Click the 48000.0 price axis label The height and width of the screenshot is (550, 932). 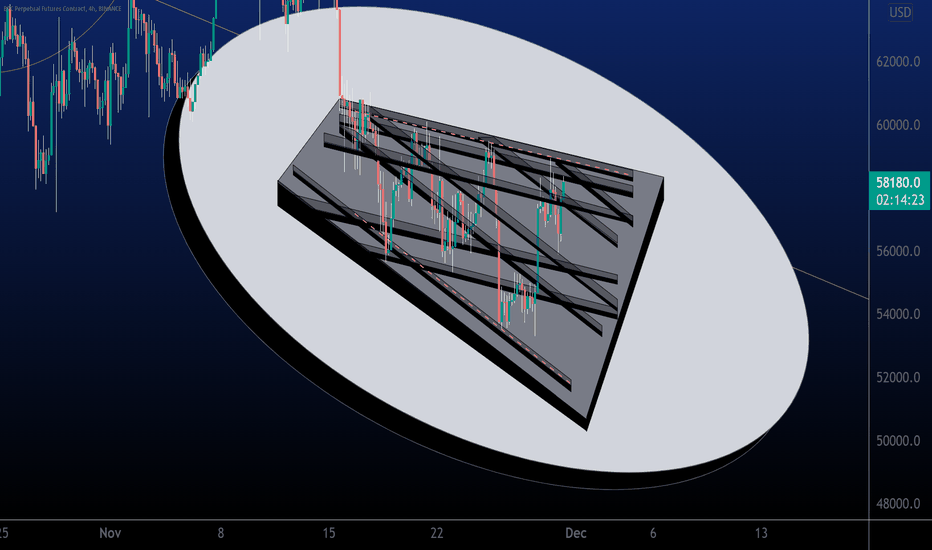coord(898,504)
